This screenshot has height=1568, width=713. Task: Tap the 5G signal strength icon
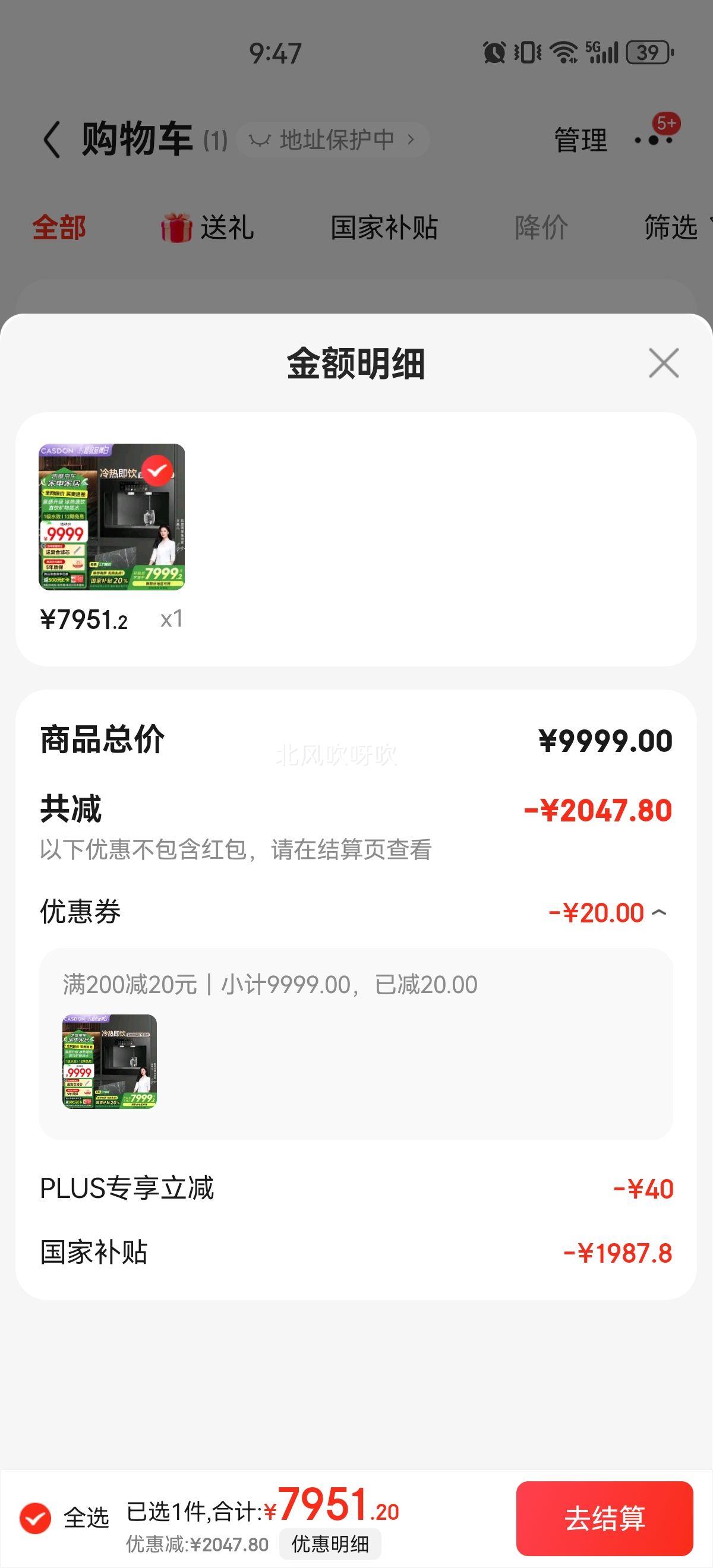[x=601, y=52]
